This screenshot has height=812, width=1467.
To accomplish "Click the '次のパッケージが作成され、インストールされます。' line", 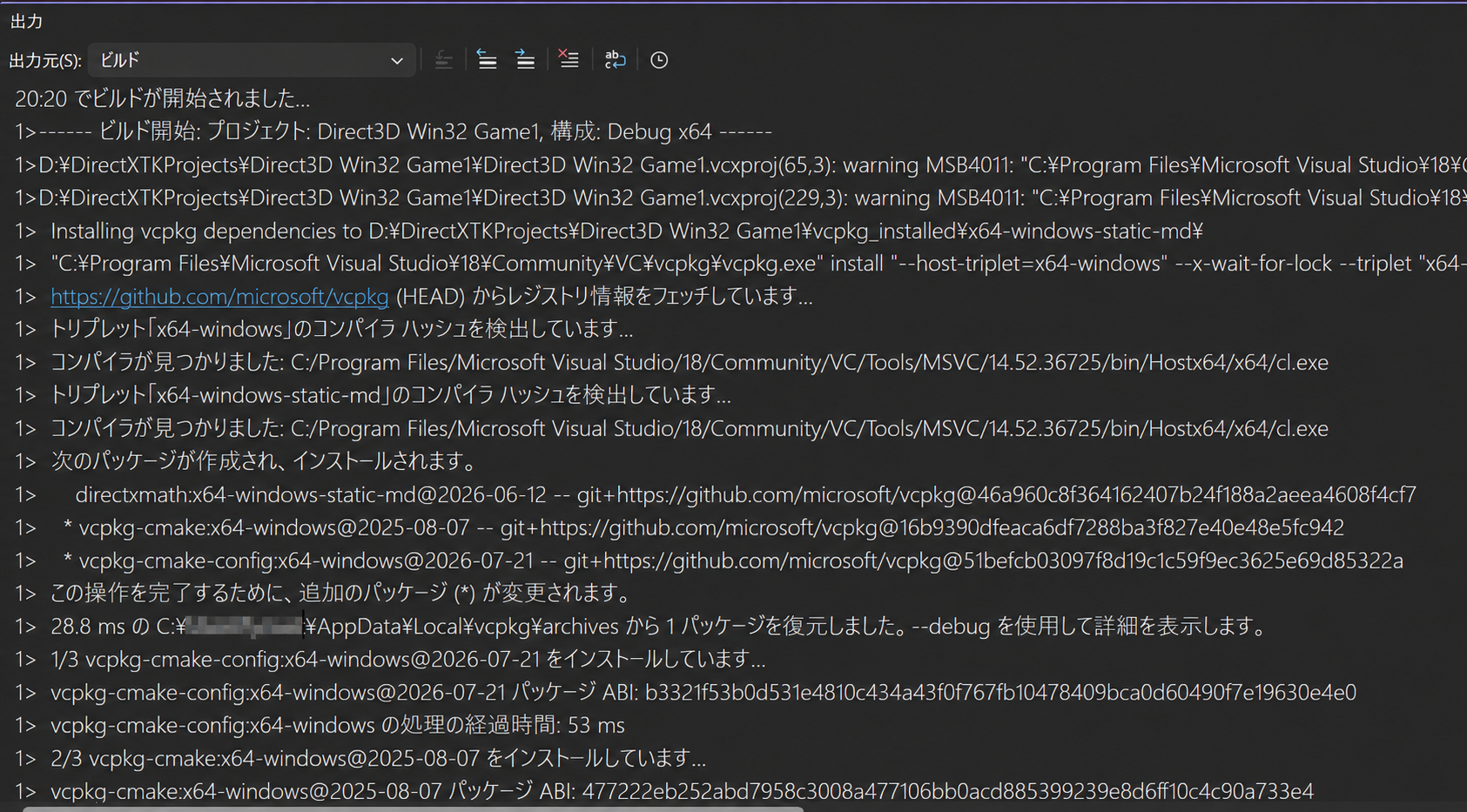I will tap(246, 461).
